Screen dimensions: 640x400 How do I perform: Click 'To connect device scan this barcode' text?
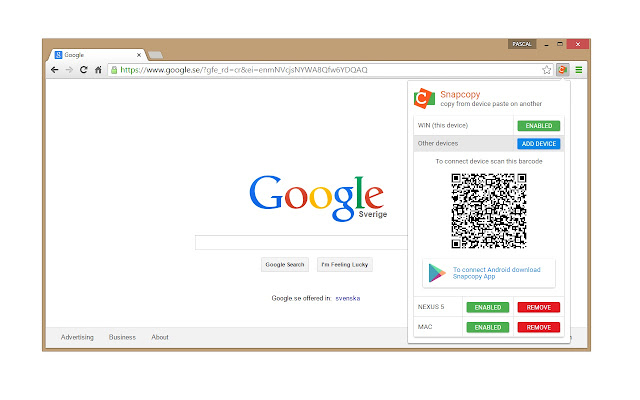489,161
